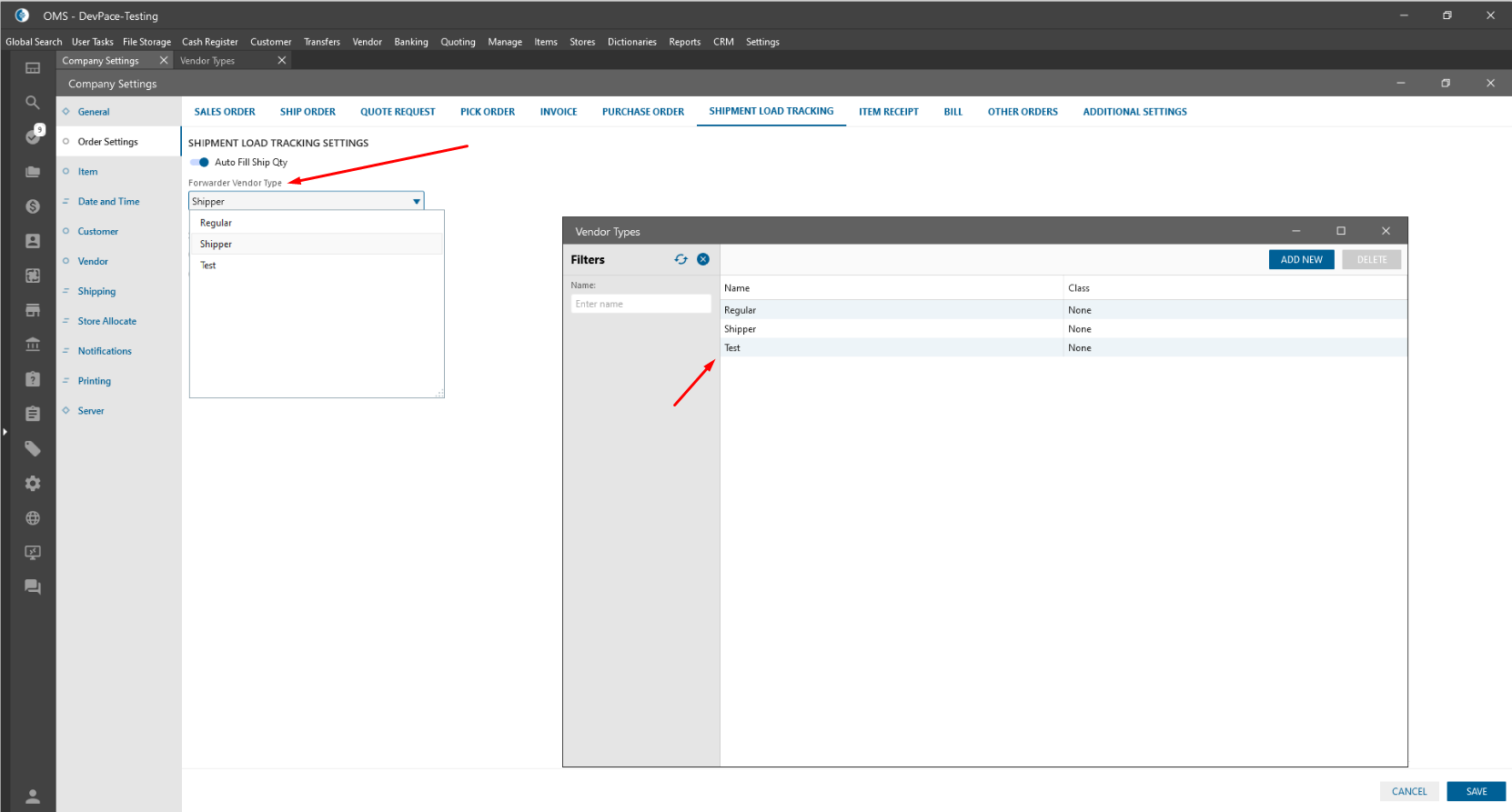This screenshot has height=812, width=1512.
Task: Expand the sidebar with the small arrow
Action: pos(5,431)
